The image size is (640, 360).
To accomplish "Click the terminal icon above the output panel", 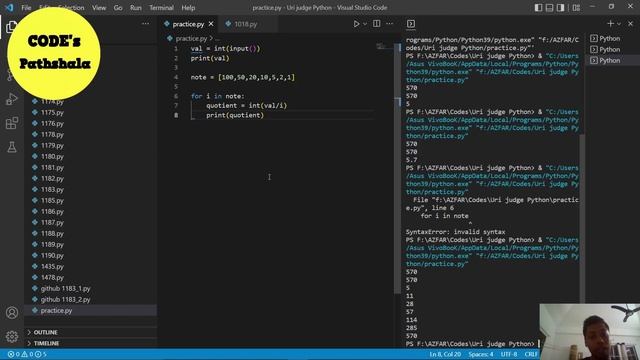I will click(x=411, y=24).
